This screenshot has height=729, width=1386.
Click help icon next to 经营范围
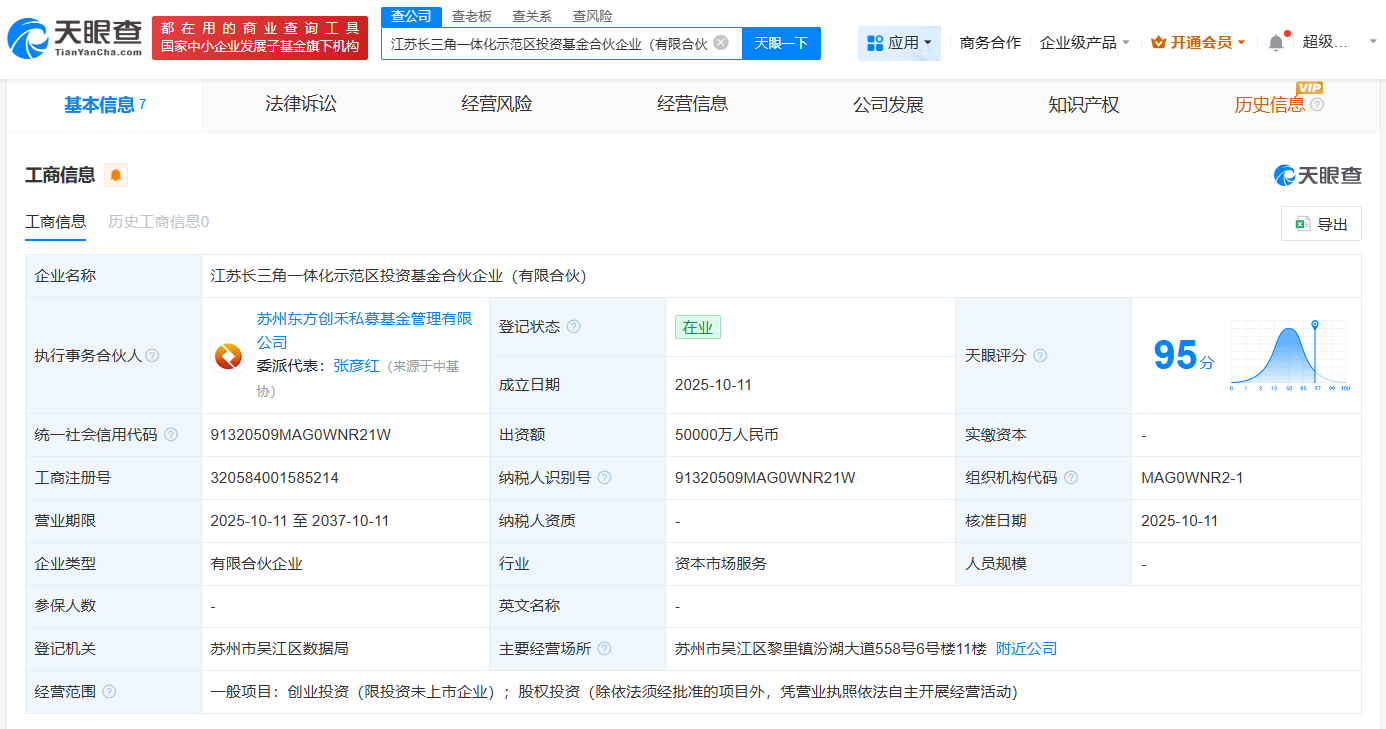[x=108, y=691]
